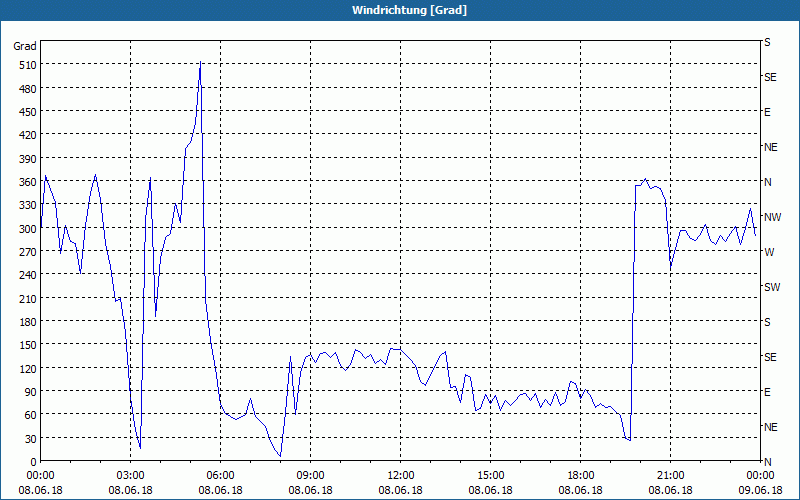Click the "08.06.18" date under 21:00

click(x=670, y=490)
